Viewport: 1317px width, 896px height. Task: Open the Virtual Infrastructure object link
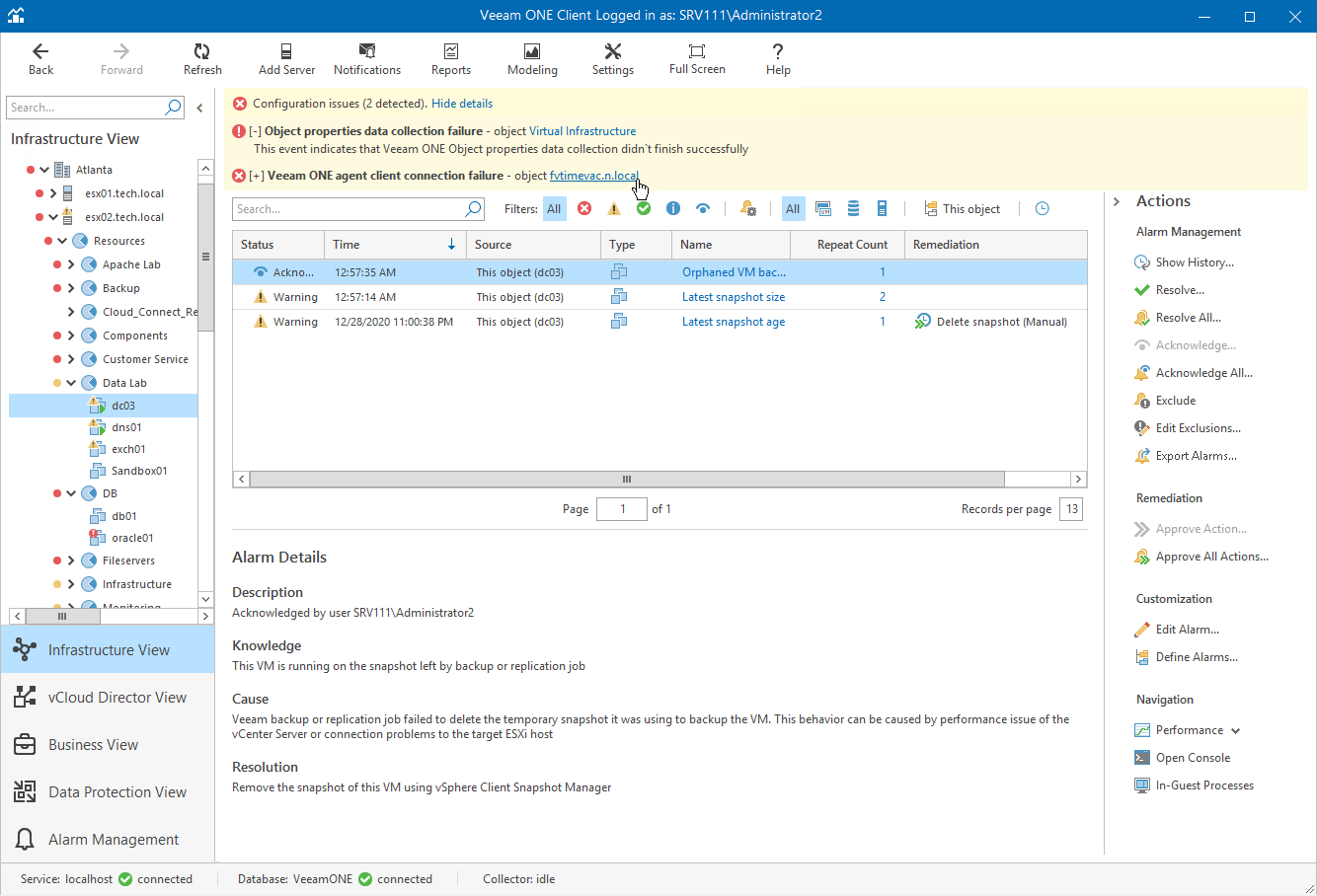pyautogui.click(x=582, y=131)
